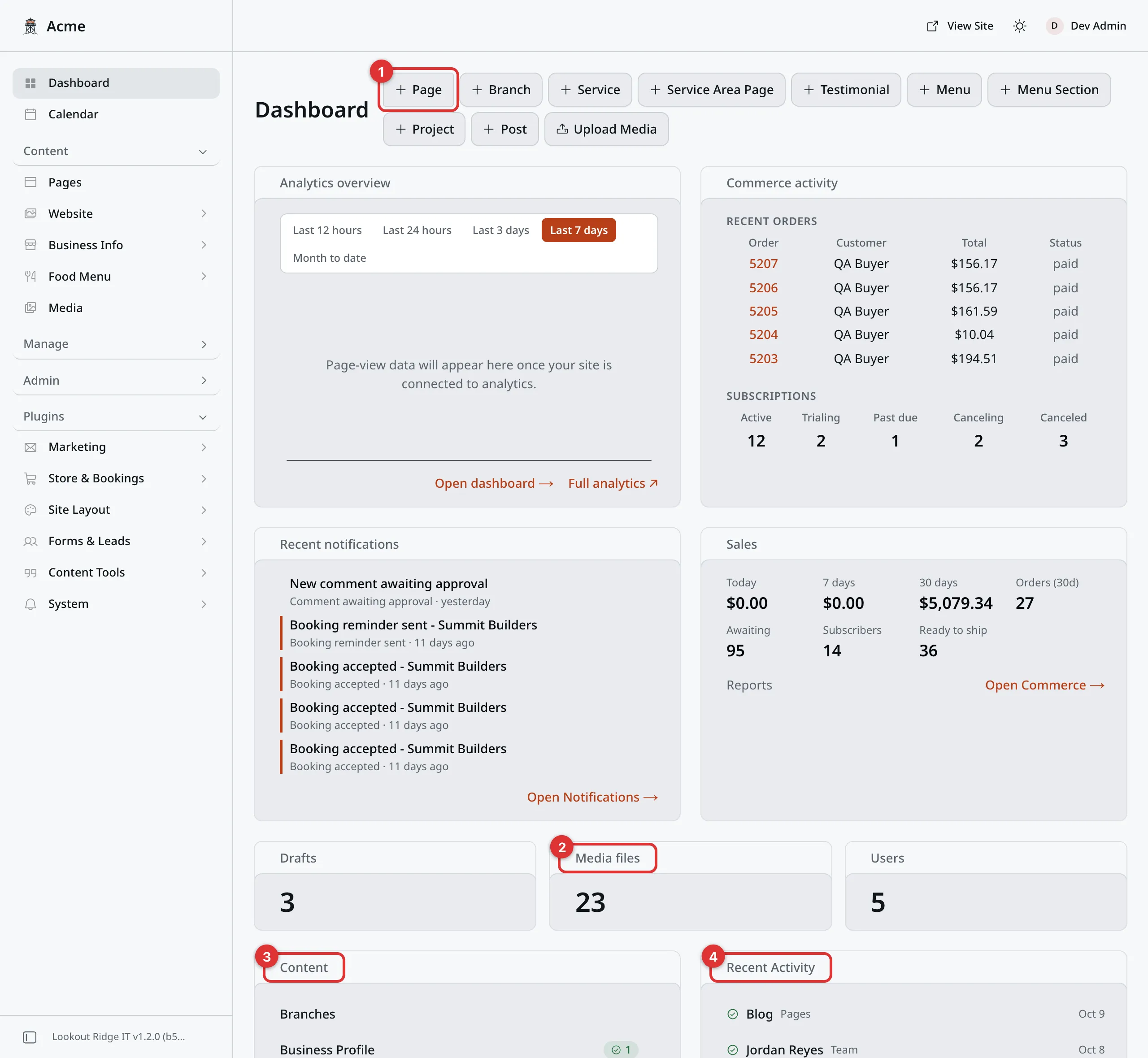
Task: Click the Calendar icon in sidebar
Action: [x=30, y=114]
